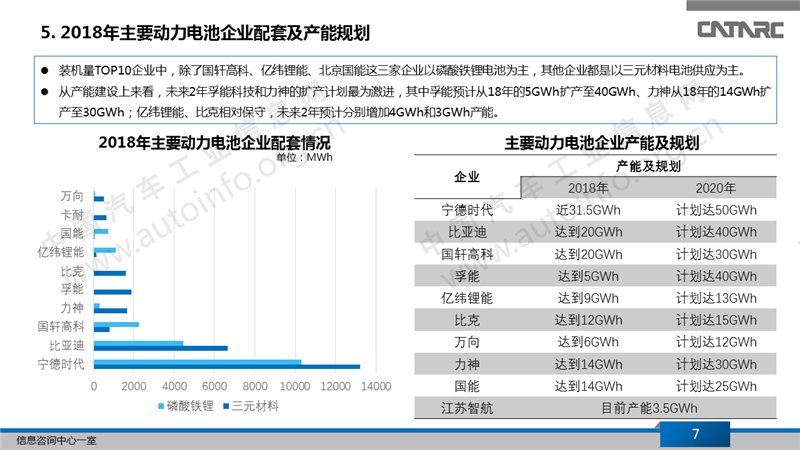The image size is (800, 450).
Task: Click the 比克 dark blue bar
Action: click(110, 273)
